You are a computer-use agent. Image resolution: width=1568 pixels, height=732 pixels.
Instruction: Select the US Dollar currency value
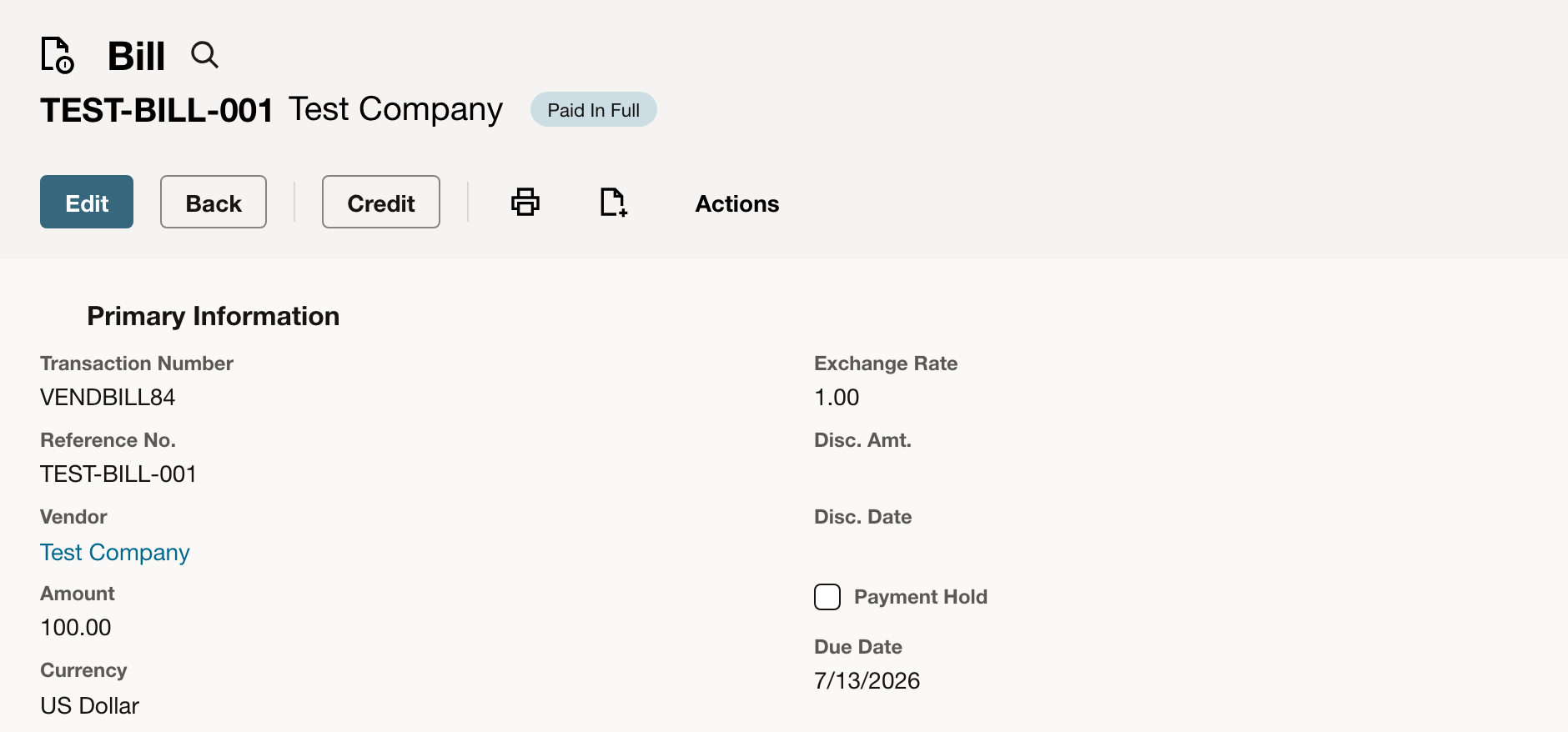point(90,706)
